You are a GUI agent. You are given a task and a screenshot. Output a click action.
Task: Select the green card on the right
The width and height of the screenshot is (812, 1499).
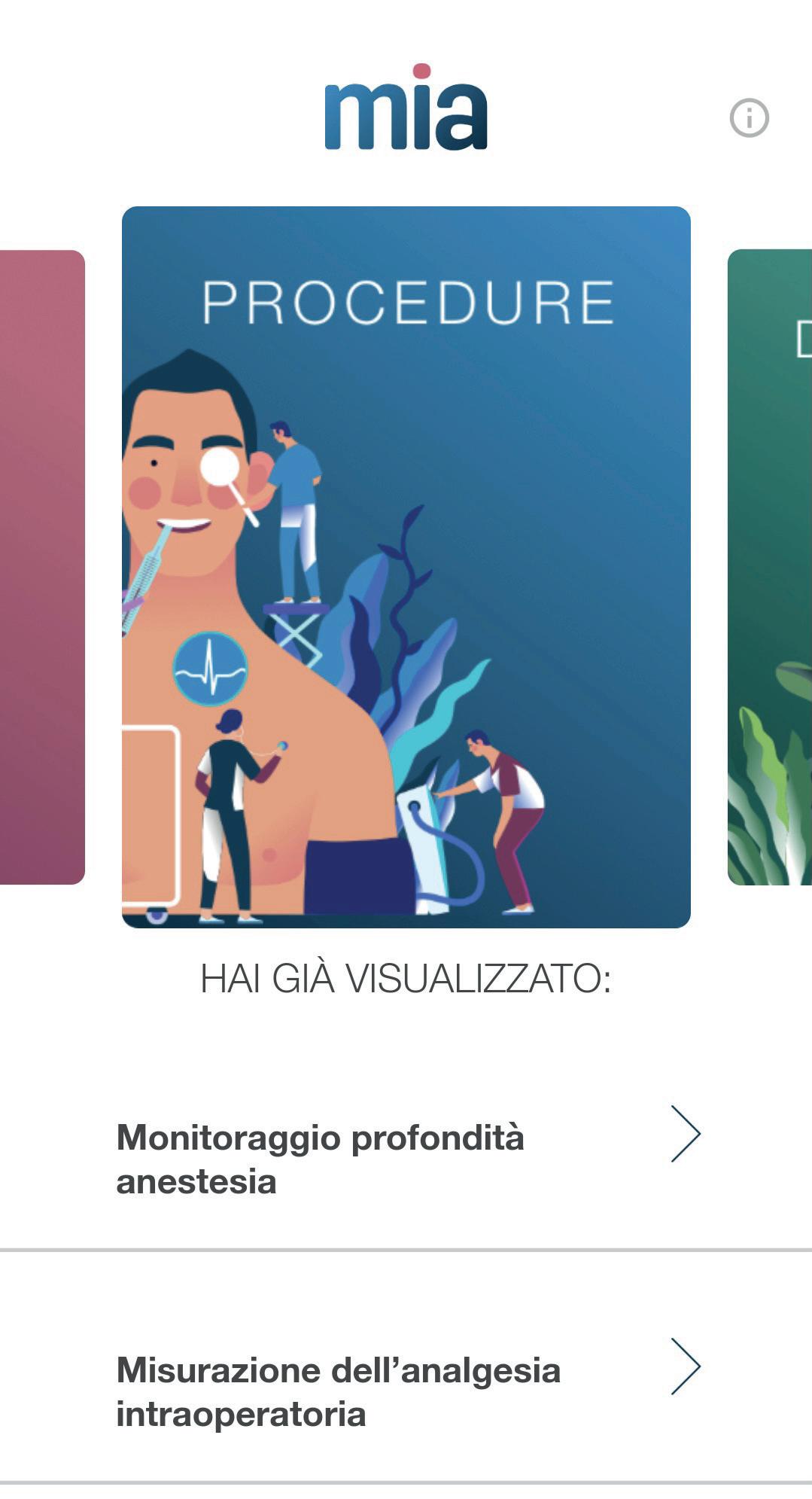tap(770, 567)
